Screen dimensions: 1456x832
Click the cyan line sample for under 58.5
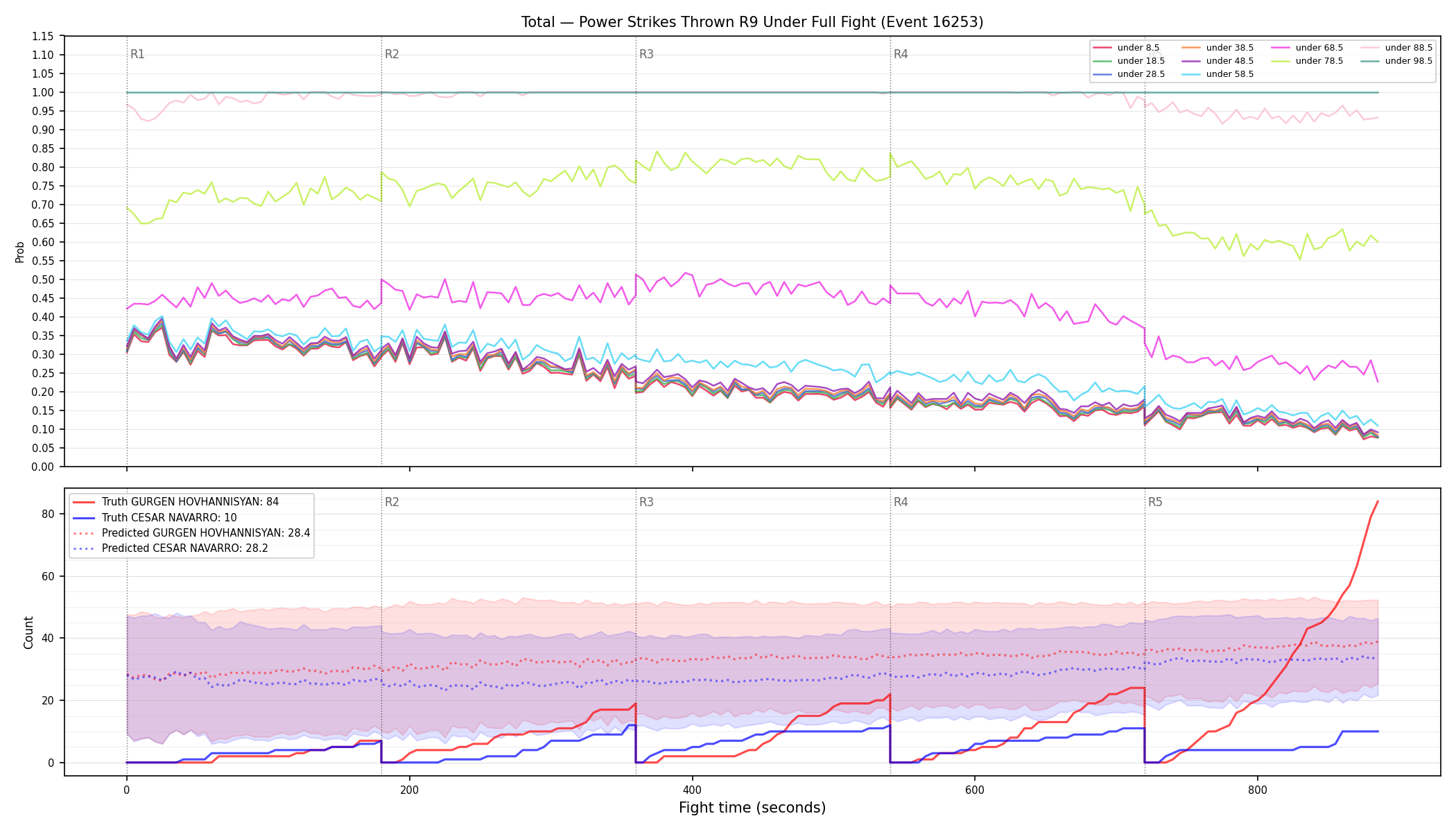pyautogui.click(x=1191, y=74)
